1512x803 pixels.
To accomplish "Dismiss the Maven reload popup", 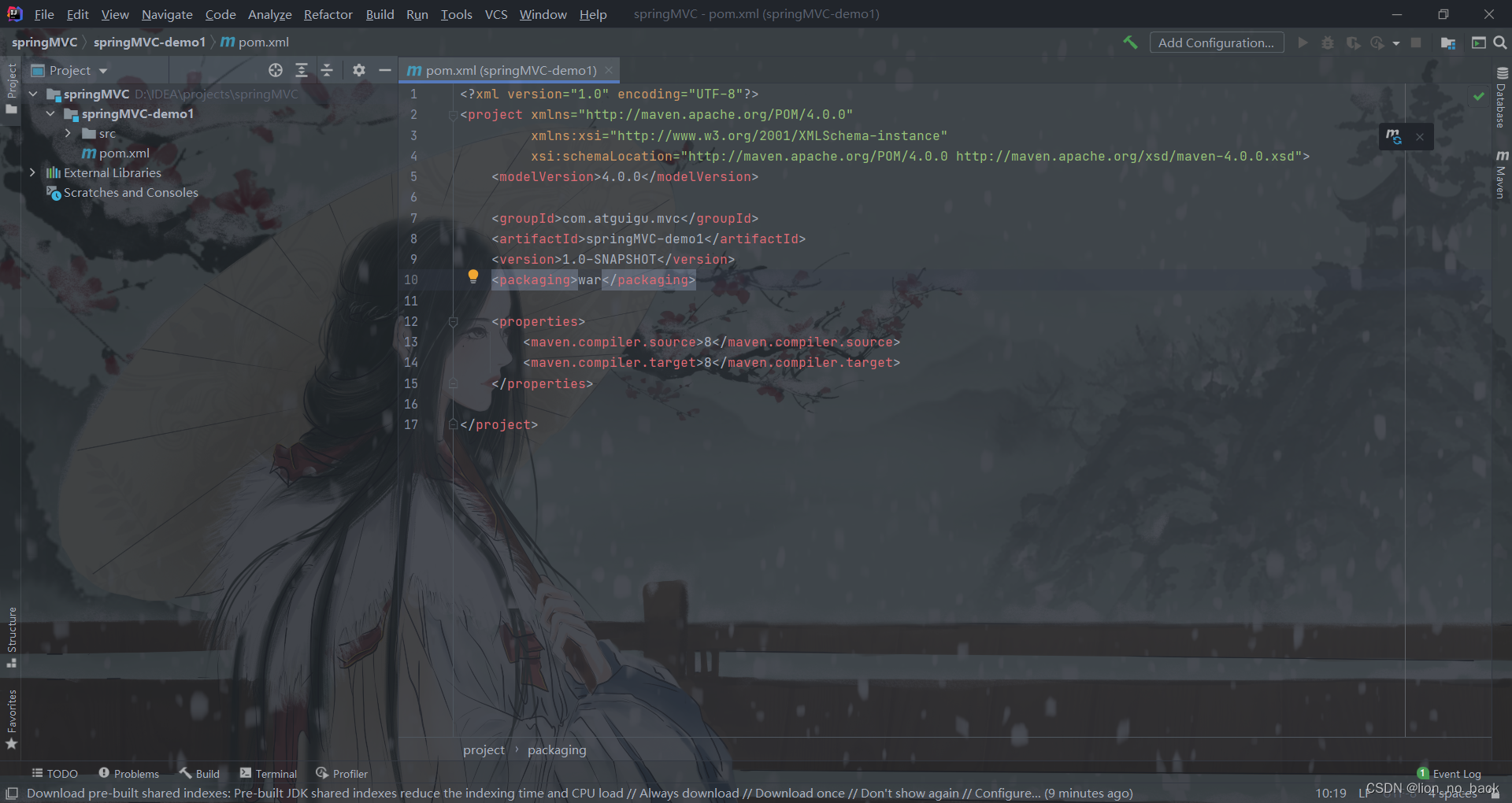I will [1420, 137].
